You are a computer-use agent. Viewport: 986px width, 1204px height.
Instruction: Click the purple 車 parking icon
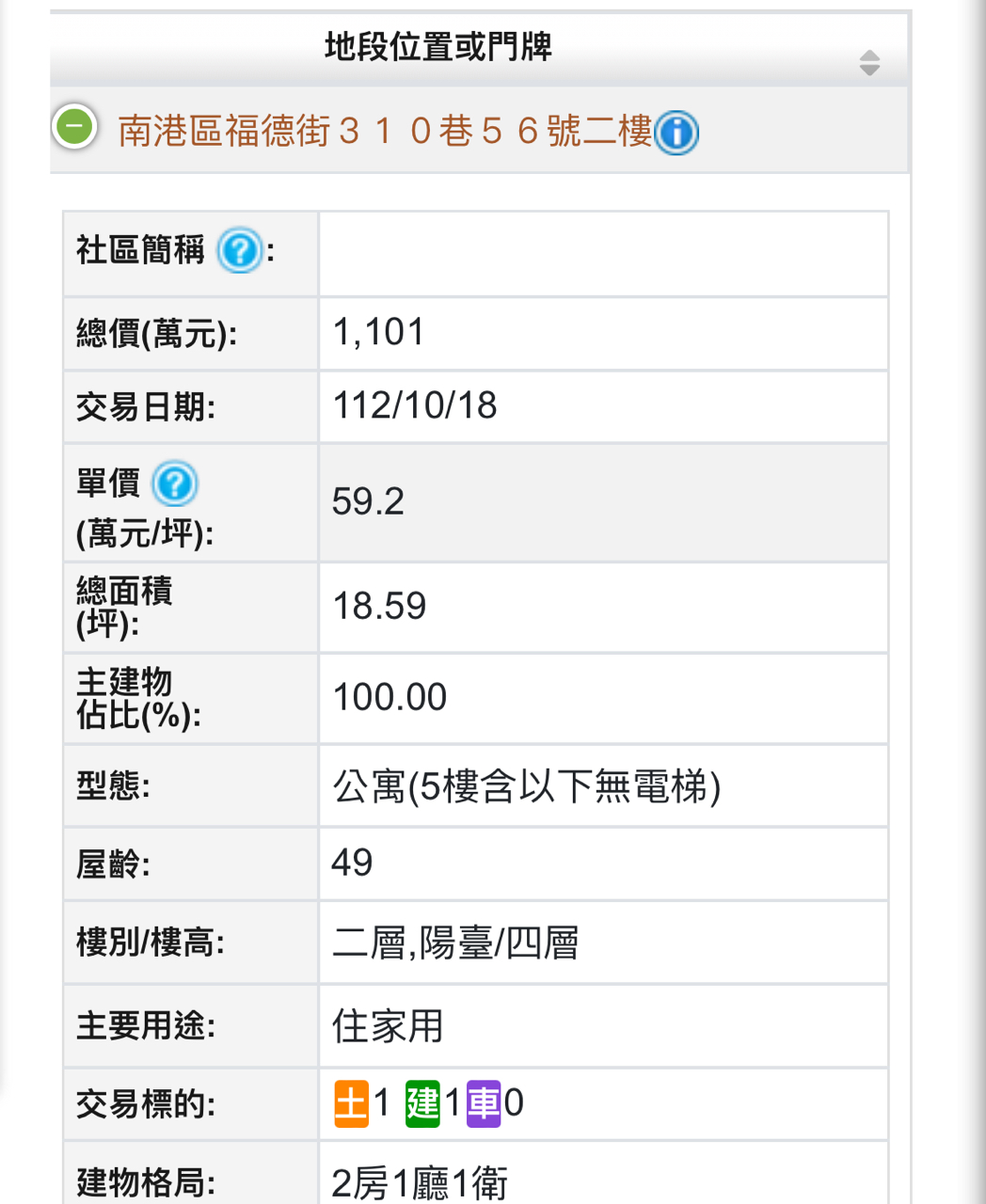pyautogui.click(x=484, y=1103)
